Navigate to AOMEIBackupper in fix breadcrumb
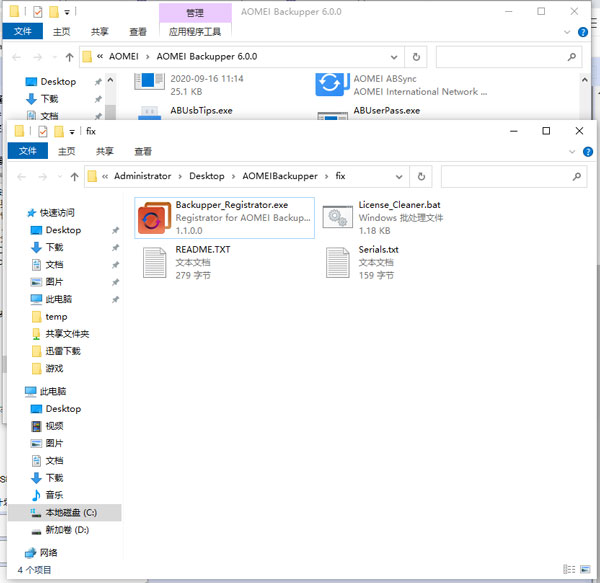 tap(280, 176)
